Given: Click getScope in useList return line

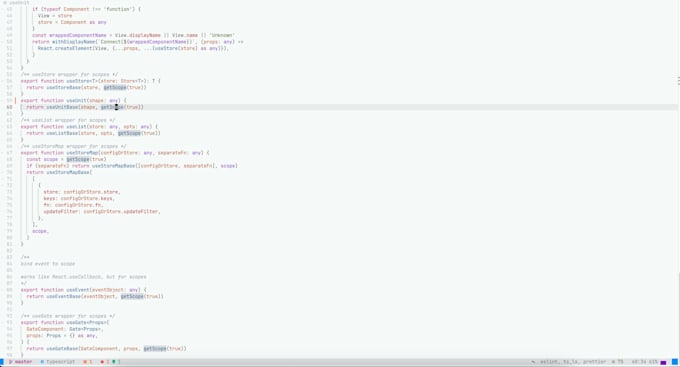Looking at the screenshot, I should pos(129,133).
